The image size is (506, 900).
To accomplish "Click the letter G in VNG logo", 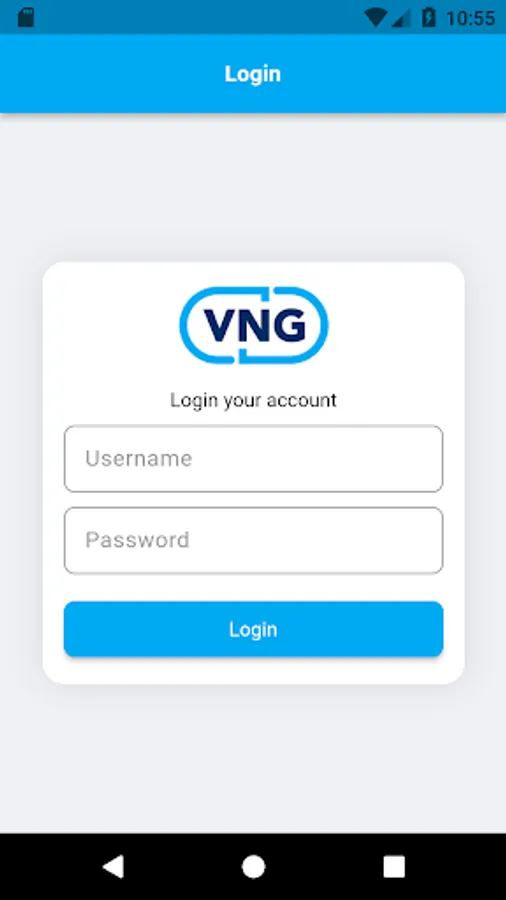I will tap(289, 325).
